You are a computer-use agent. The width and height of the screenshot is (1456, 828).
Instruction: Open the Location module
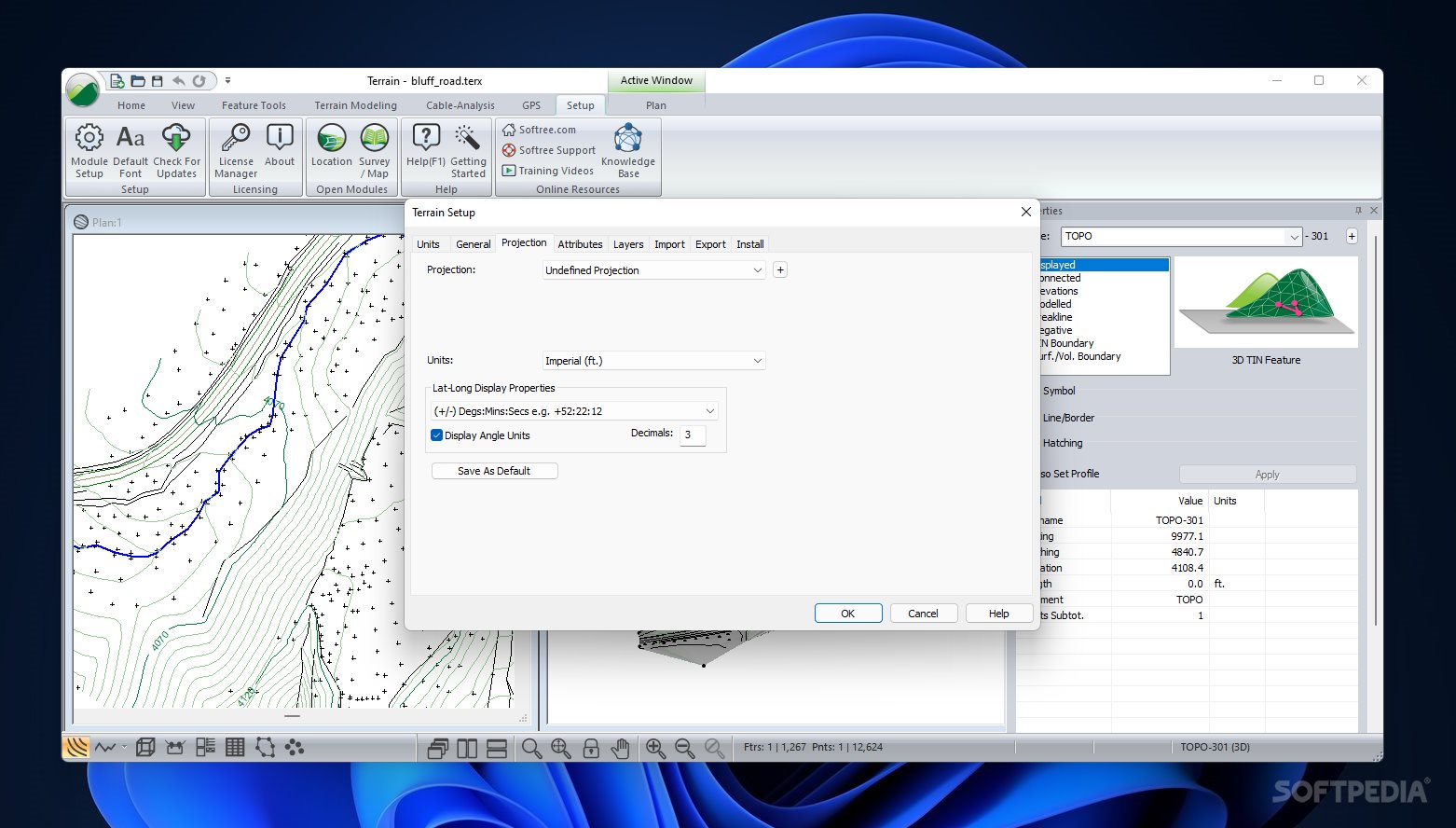click(332, 145)
